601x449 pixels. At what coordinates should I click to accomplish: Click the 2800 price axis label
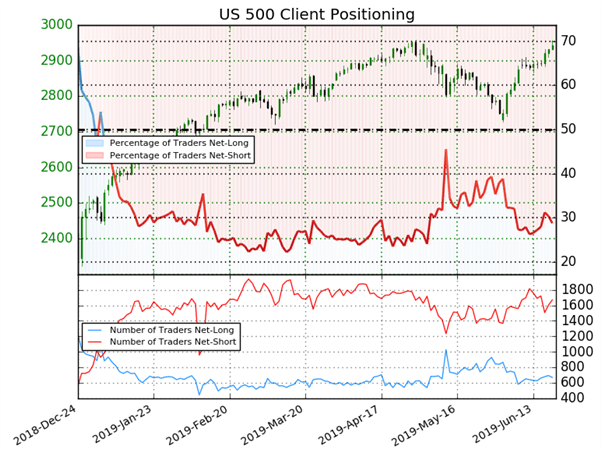pyautogui.click(x=57, y=95)
